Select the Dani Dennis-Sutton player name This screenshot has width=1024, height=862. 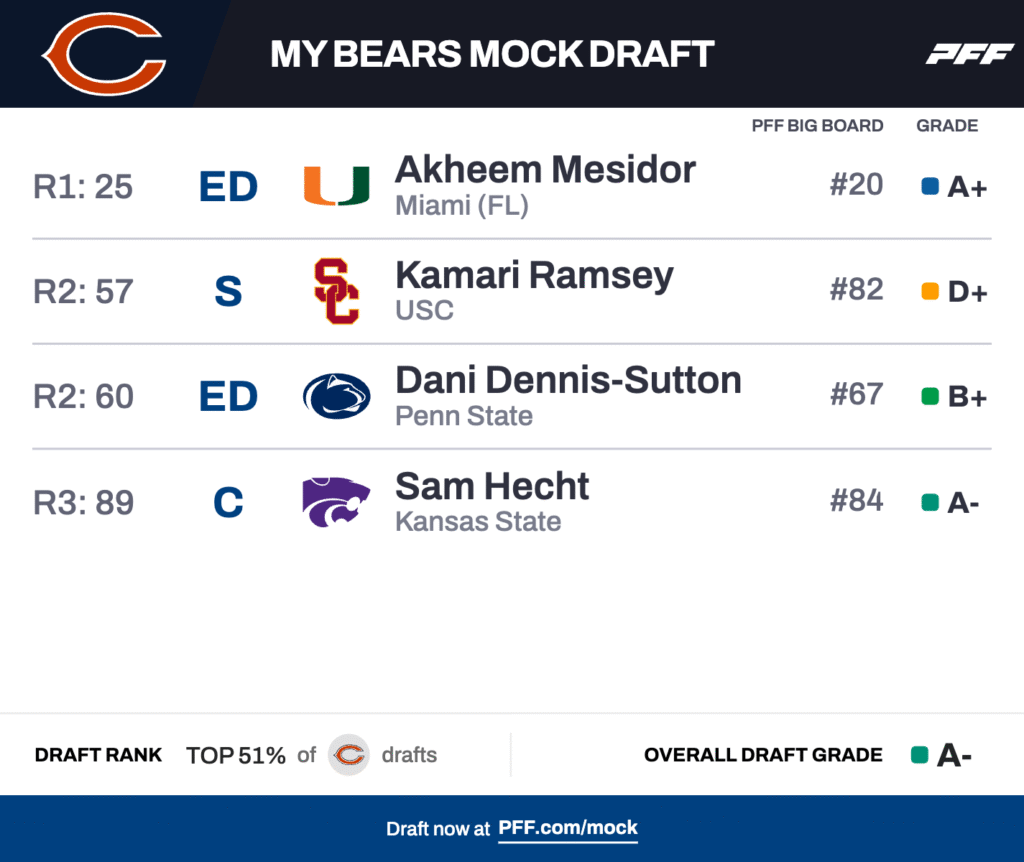tap(568, 380)
